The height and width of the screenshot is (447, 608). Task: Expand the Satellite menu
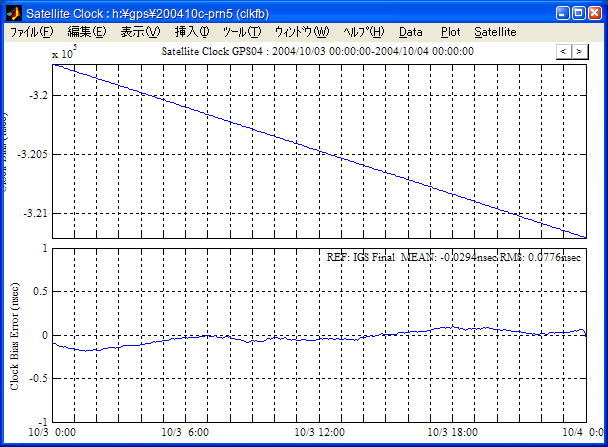495,32
